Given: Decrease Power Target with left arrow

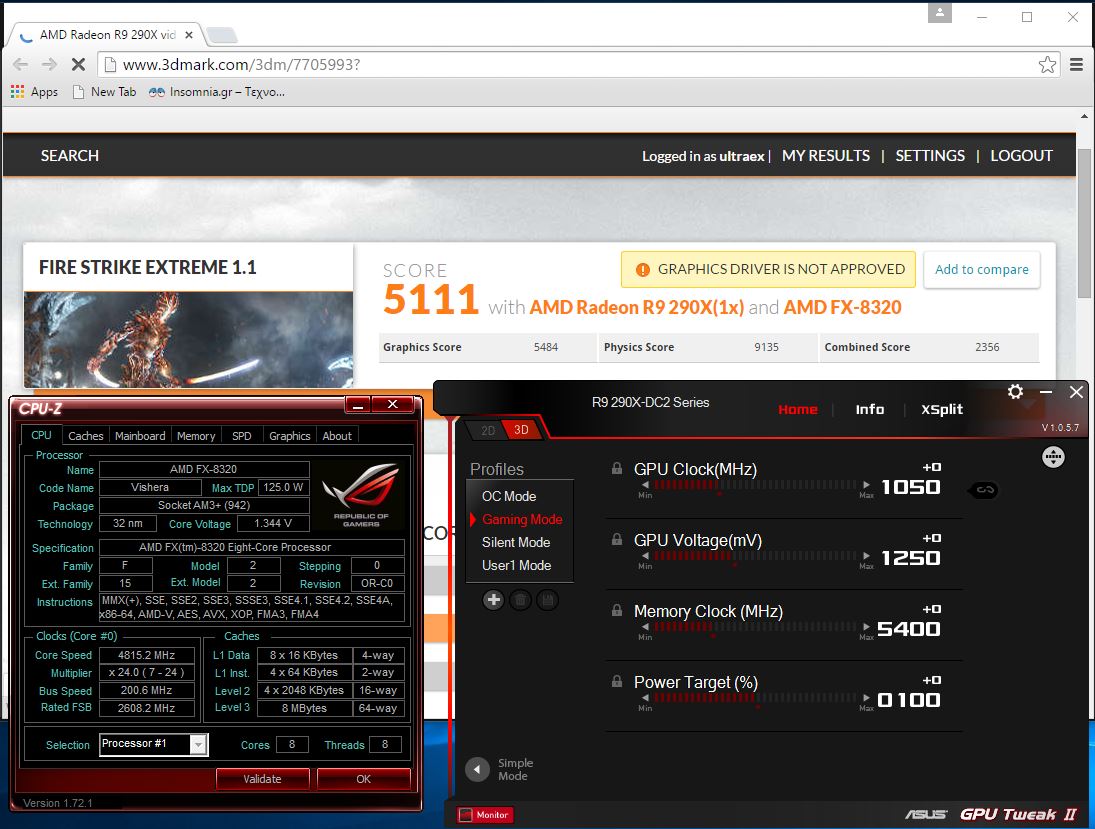Looking at the screenshot, I should [x=645, y=697].
